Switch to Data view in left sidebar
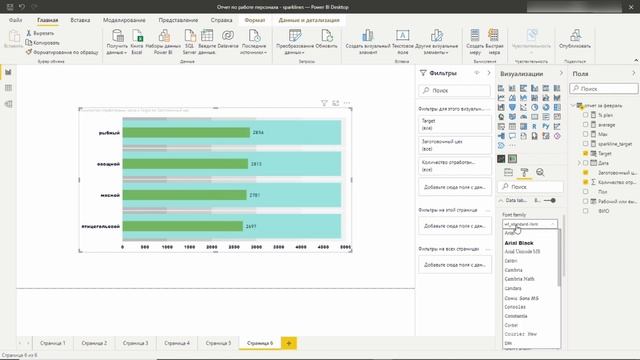Screen dimensions: 640x360 click(x=8, y=88)
